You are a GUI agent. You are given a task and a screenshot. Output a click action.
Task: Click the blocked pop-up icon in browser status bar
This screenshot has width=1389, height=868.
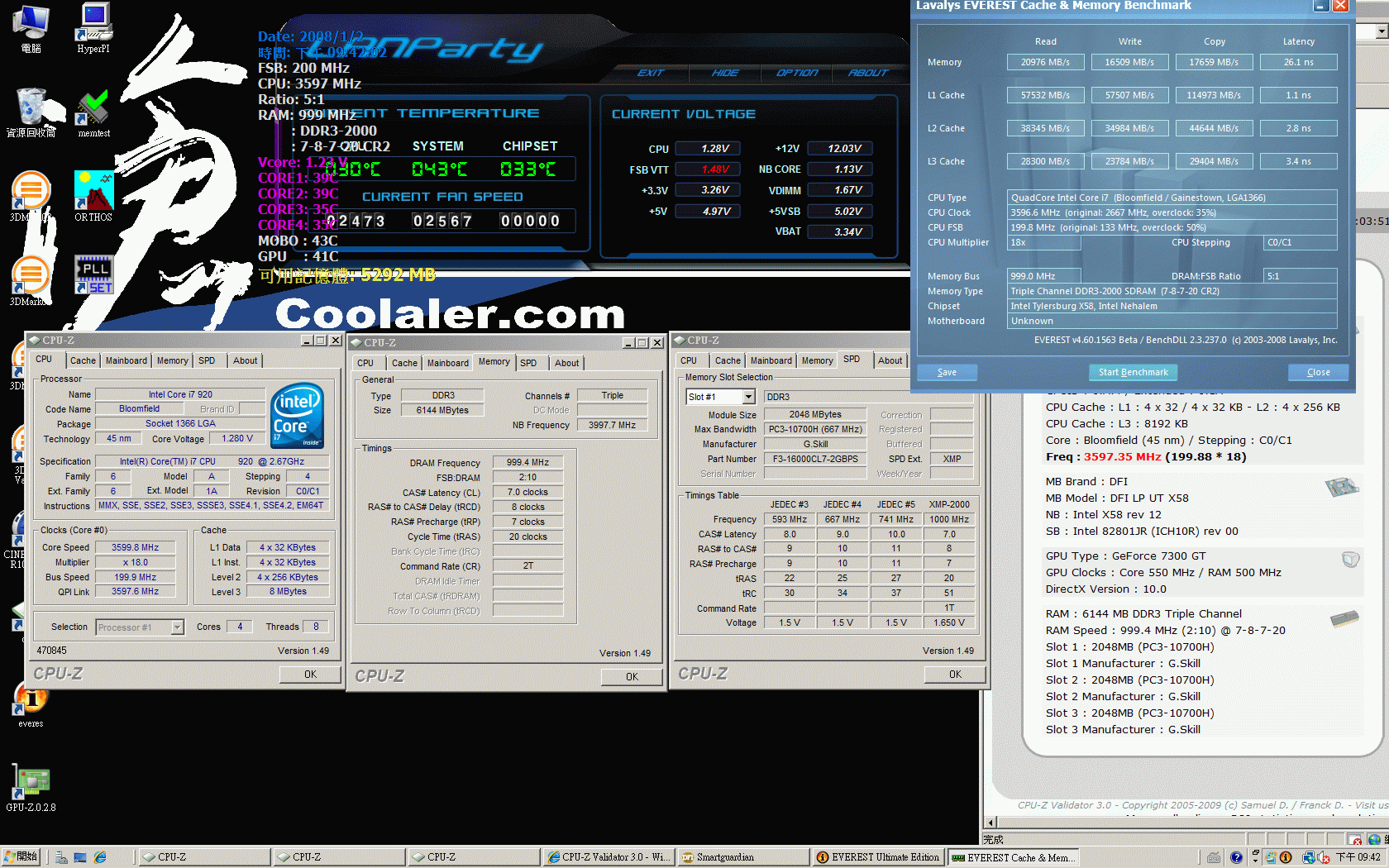click(x=1354, y=840)
